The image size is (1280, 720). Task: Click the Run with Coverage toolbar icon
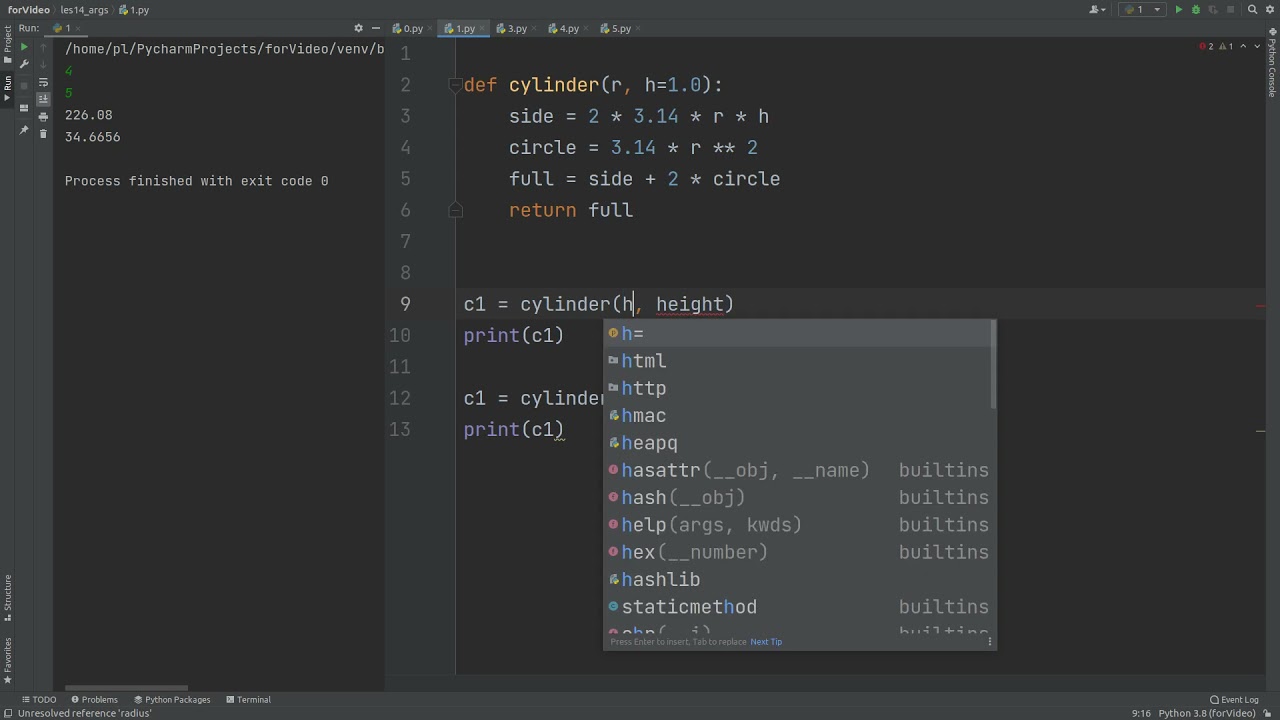[x=1212, y=10]
